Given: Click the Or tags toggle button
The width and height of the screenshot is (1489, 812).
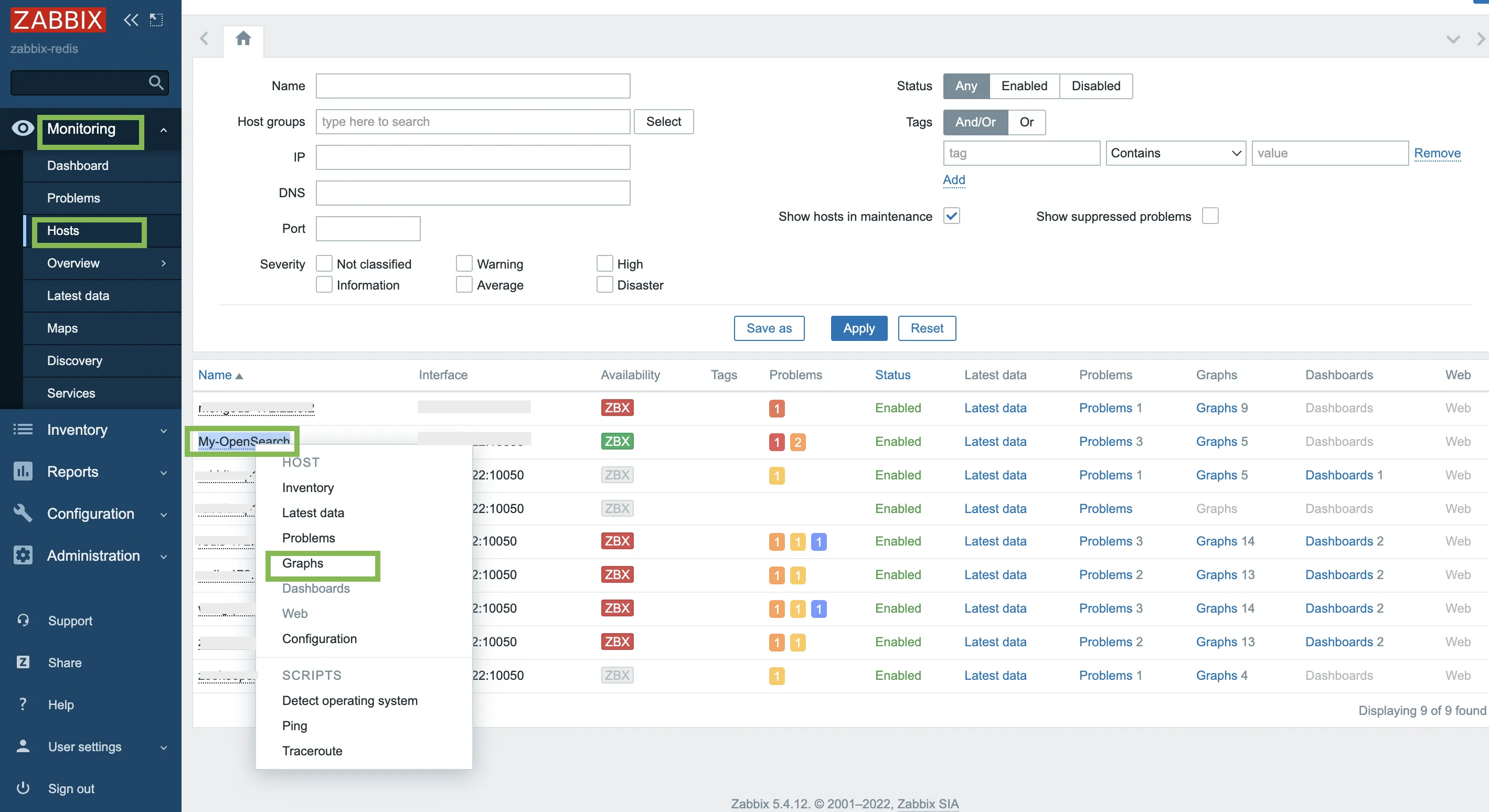Looking at the screenshot, I should (1026, 121).
